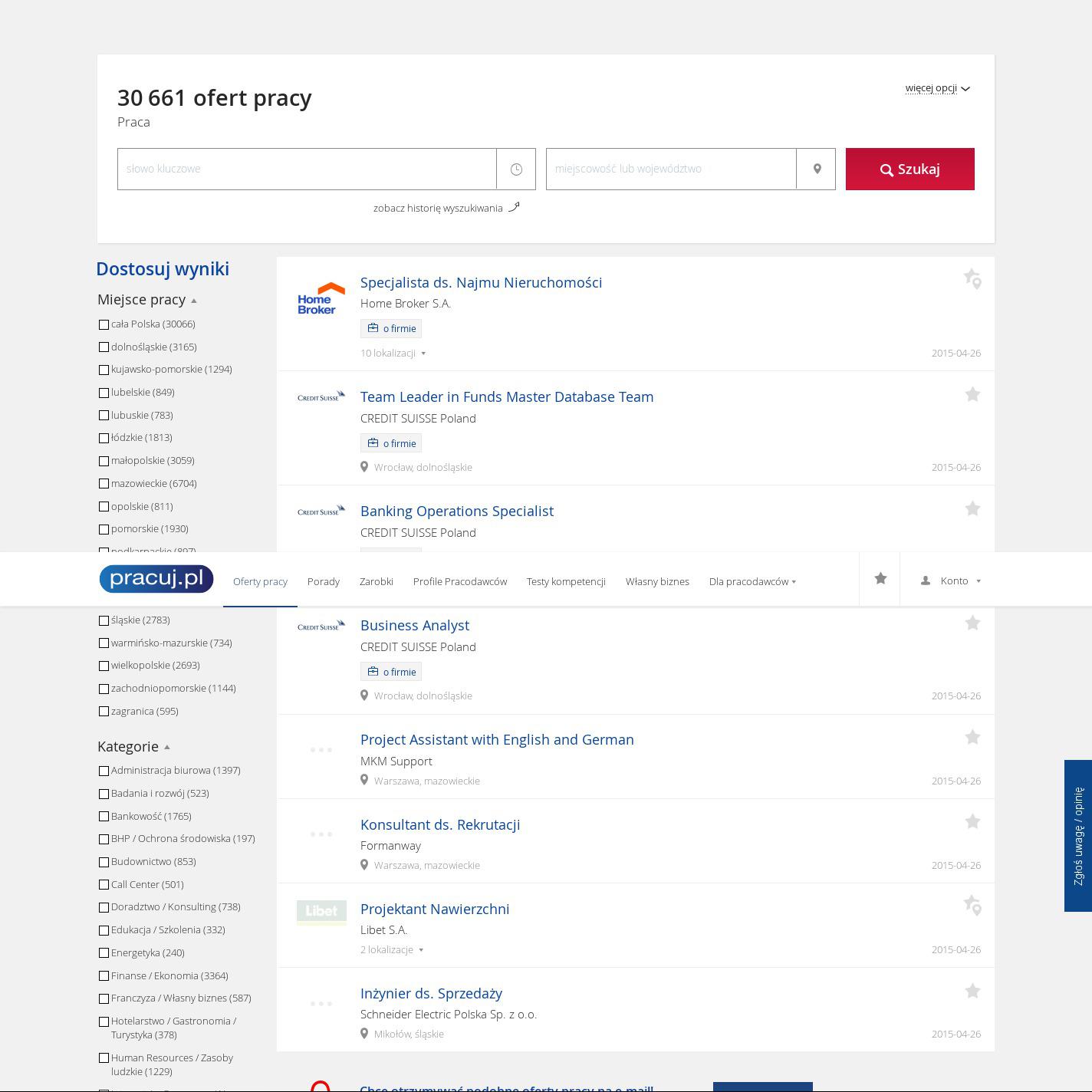The width and height of the screenshot is (1092, 1092).
Task: Expand the więcej opcji search options
Action: pos(937,88)
